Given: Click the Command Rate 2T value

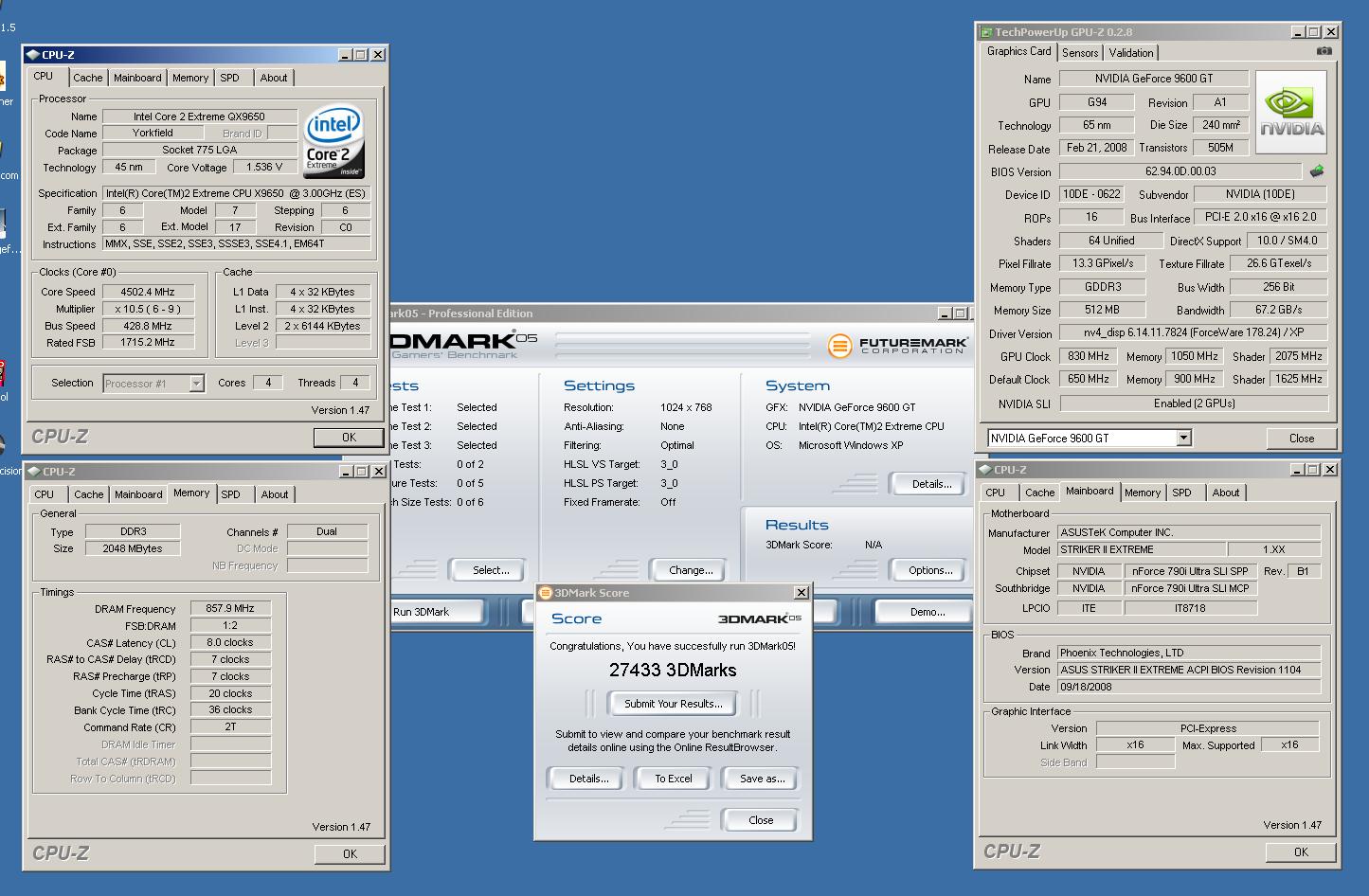Looking at the screenshot, I should pyautogui.click(x=230, y=727).
